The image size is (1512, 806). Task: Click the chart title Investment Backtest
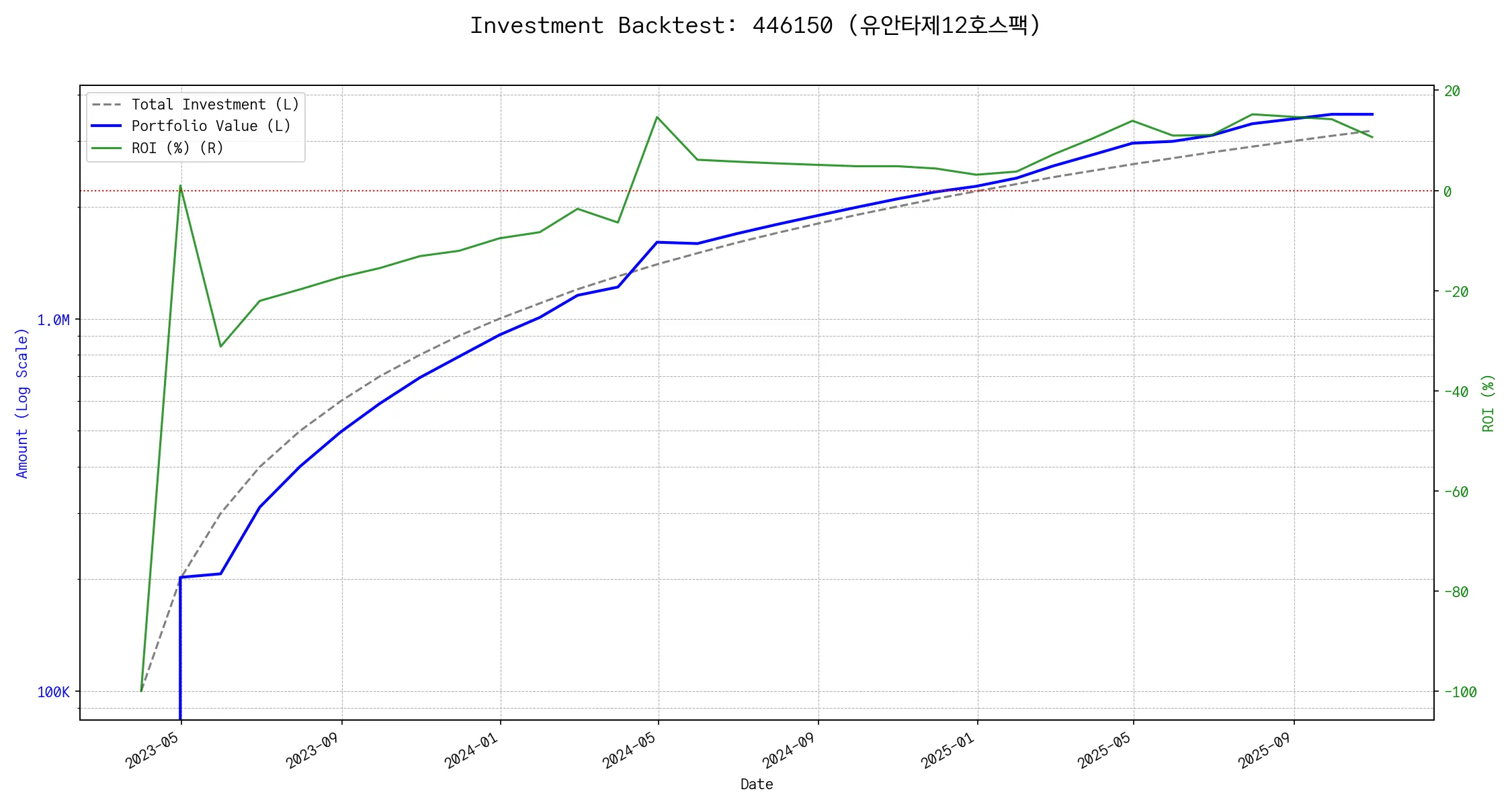tap(755, 26)
